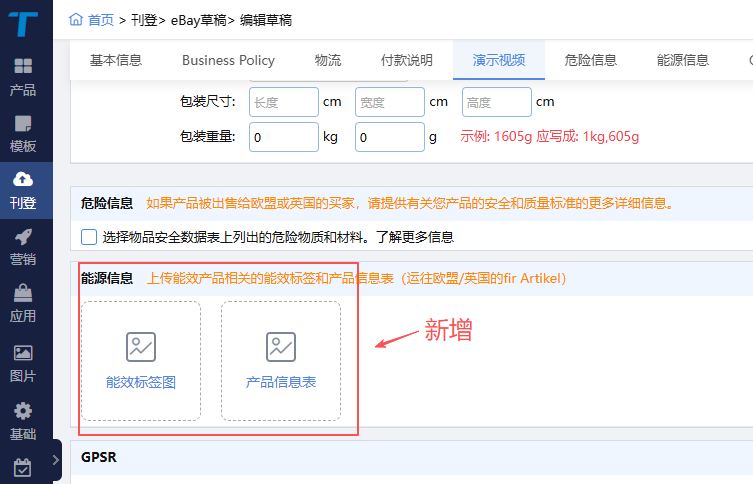The image size is (753, 484).
Task: Open the 模板 templates sidebar icon
Action: click(x=23, y=133)
